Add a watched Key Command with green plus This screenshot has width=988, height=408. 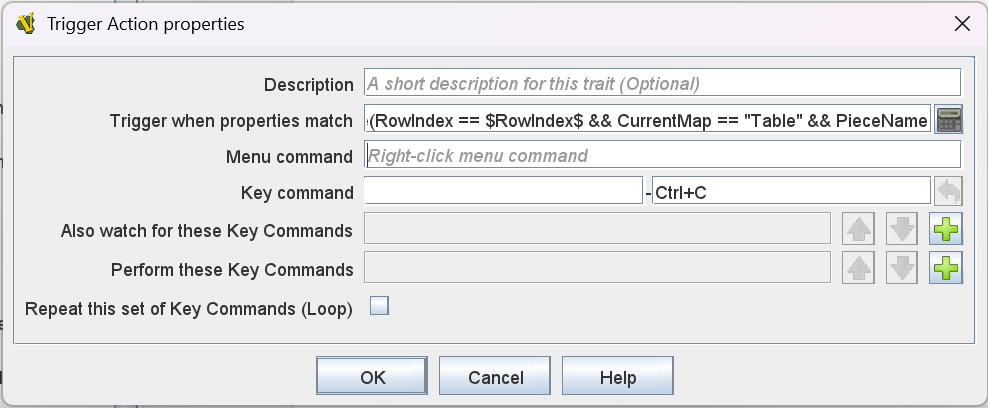[946, 230]
